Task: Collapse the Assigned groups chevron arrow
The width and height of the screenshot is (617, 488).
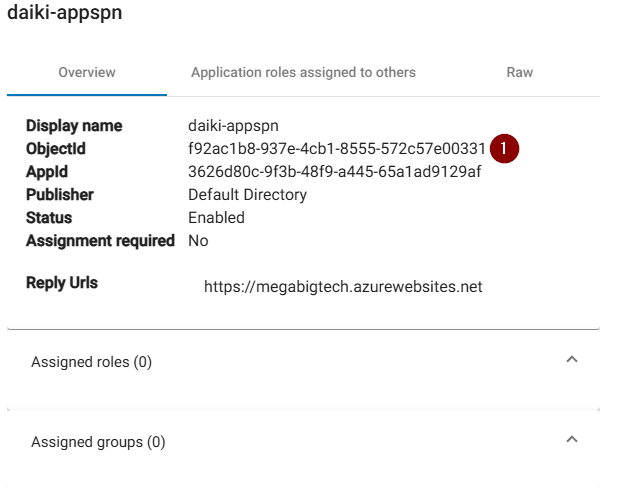Action: click(572, 440)
